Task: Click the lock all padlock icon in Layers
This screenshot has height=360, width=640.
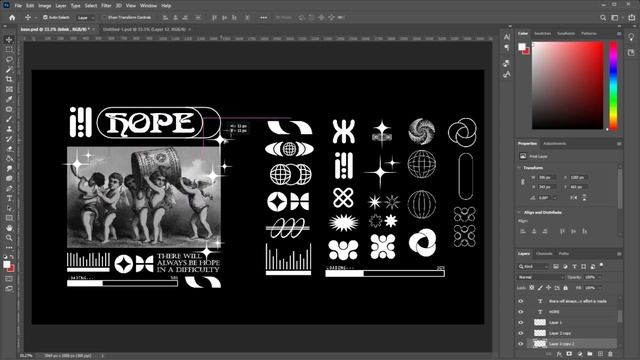Action: click(565, 288)
